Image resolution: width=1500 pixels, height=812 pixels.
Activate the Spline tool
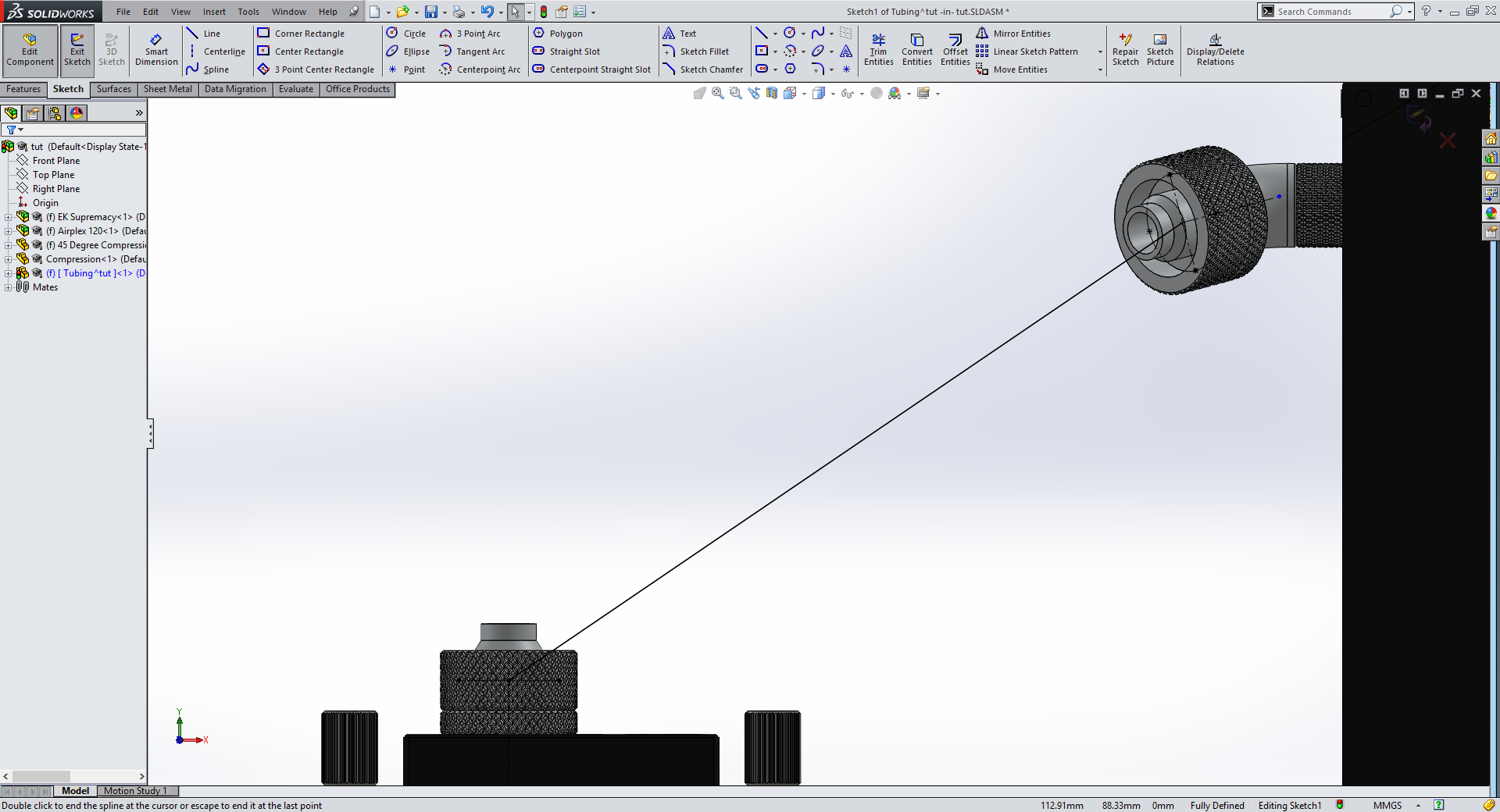point(208,69)
